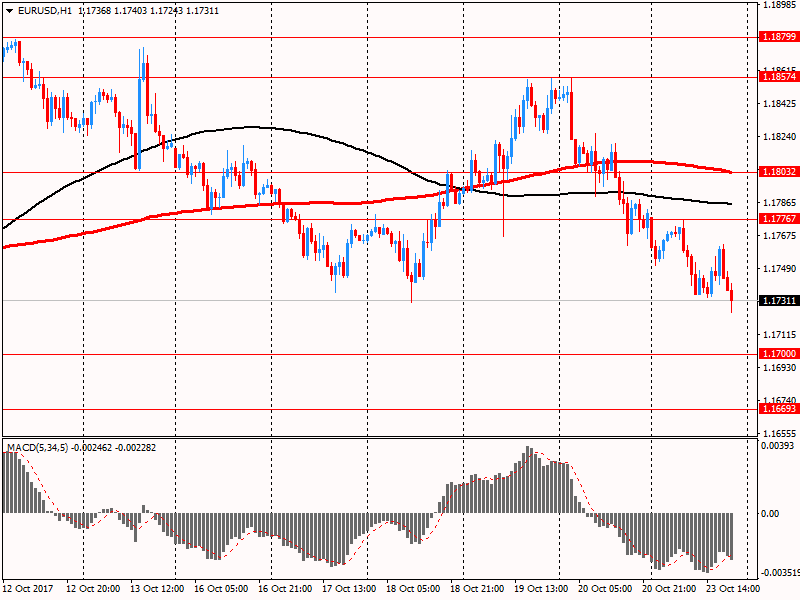Select the 1.18032 red price level label

pos(779,171)
